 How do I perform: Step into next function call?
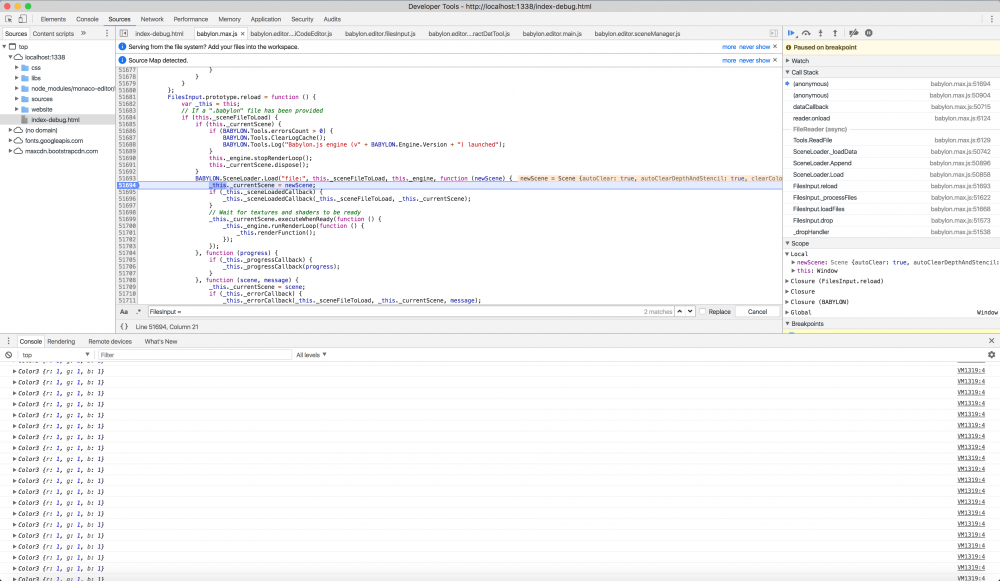point(821,33)
